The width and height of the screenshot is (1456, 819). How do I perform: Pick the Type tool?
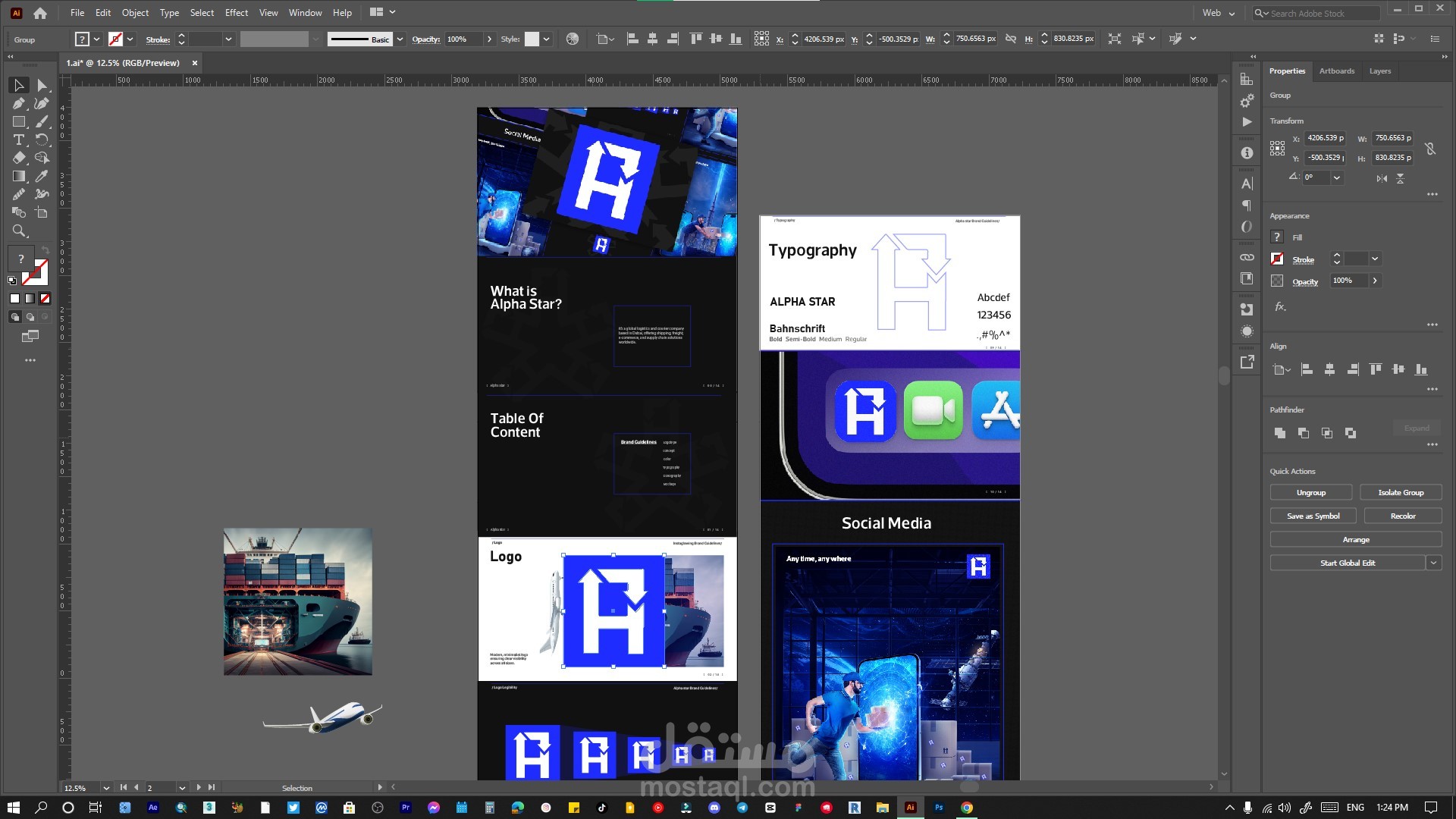pyautogui.click(x=19, y=140)
